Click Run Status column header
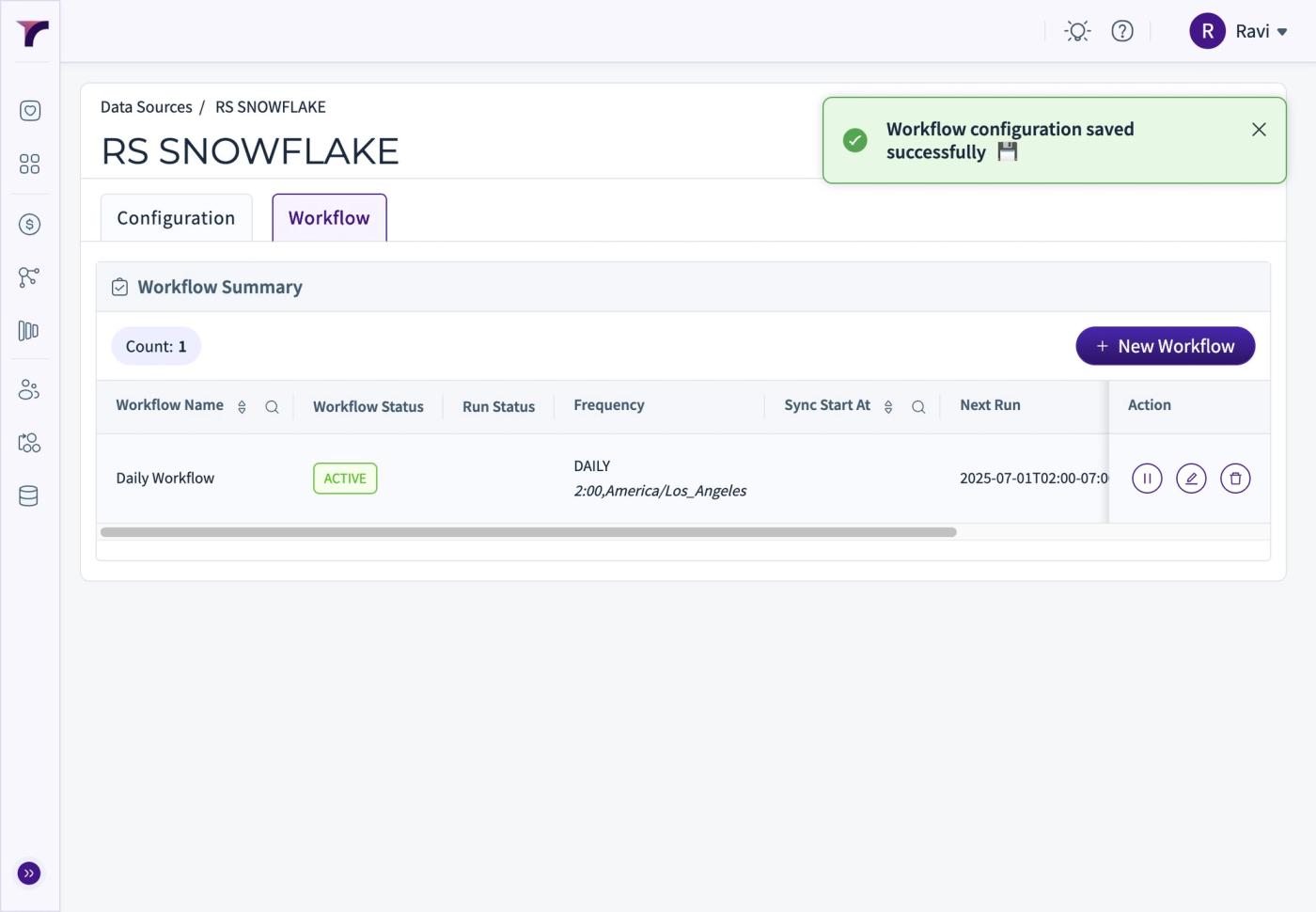This screenshot has height=912, width=1316. tap(498, 406)
